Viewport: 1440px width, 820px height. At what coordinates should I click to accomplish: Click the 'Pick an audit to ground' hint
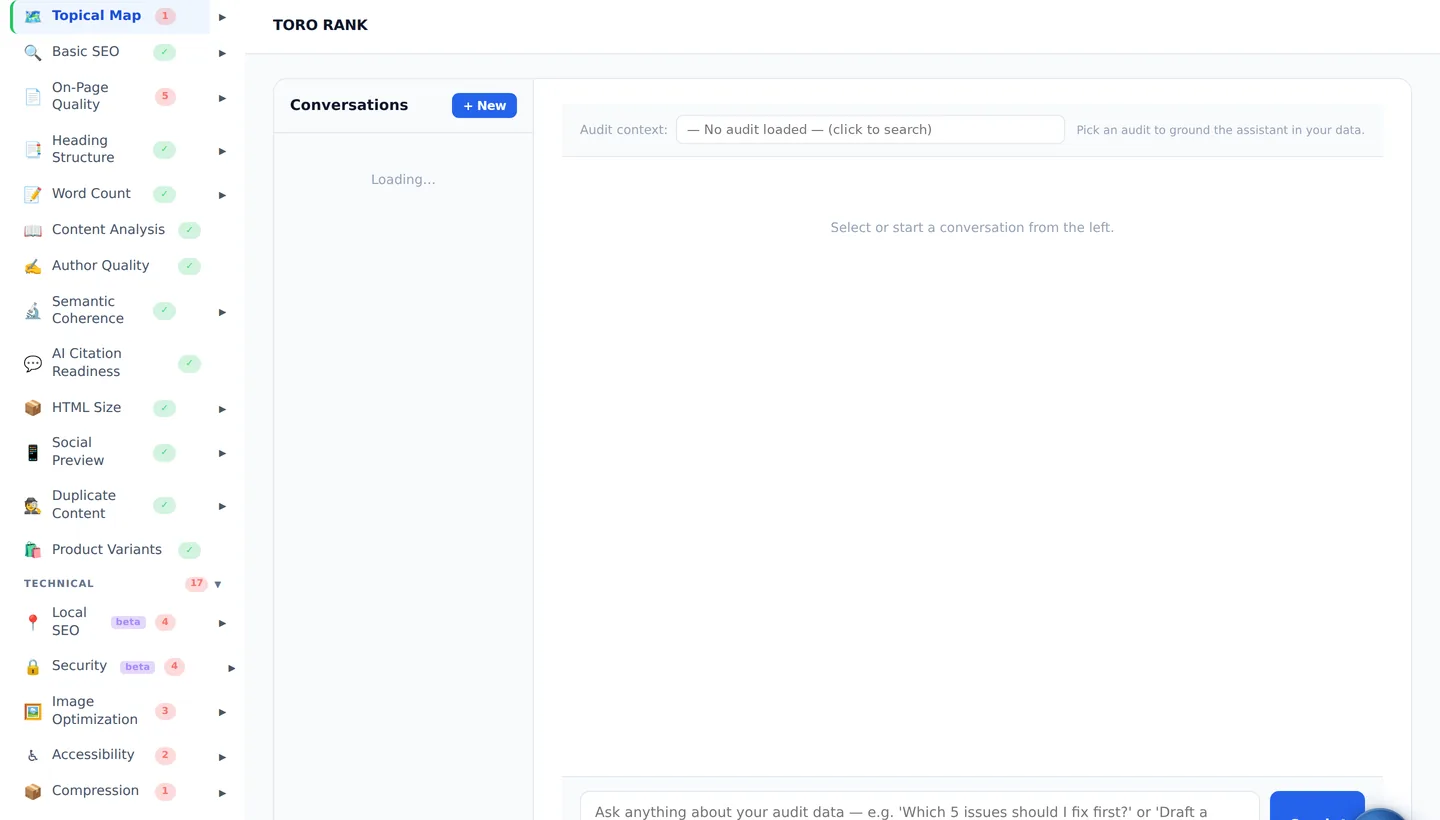(x=1220, y=130)
